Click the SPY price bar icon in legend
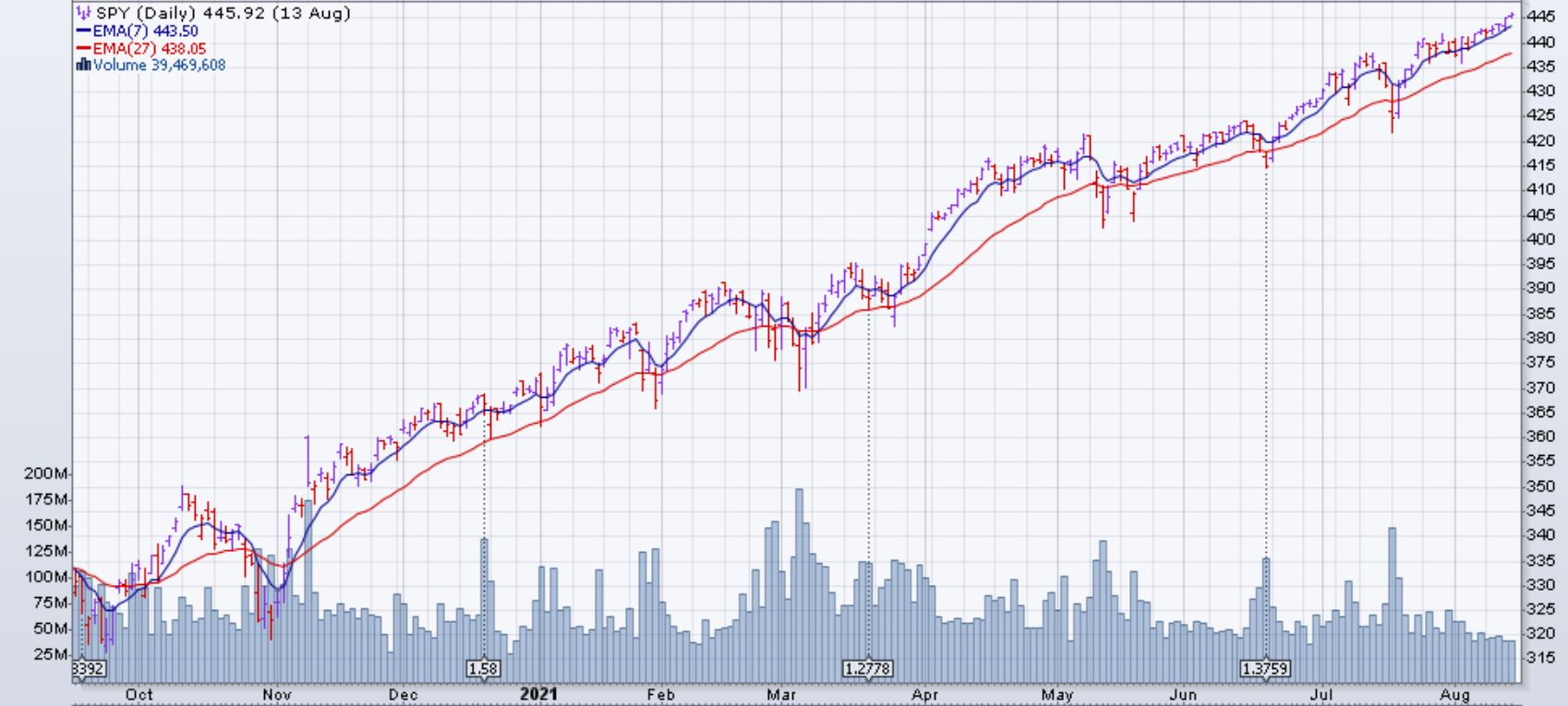 point(84,14)
